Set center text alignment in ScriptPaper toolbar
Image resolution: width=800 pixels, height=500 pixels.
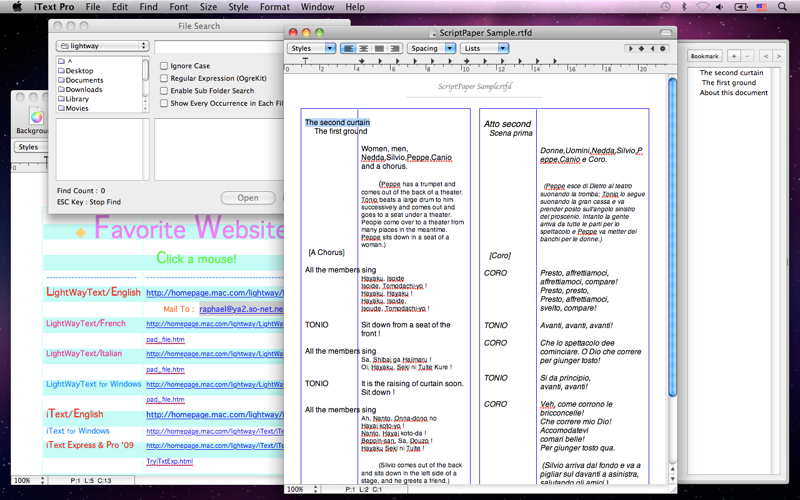[x=364, y=48]
